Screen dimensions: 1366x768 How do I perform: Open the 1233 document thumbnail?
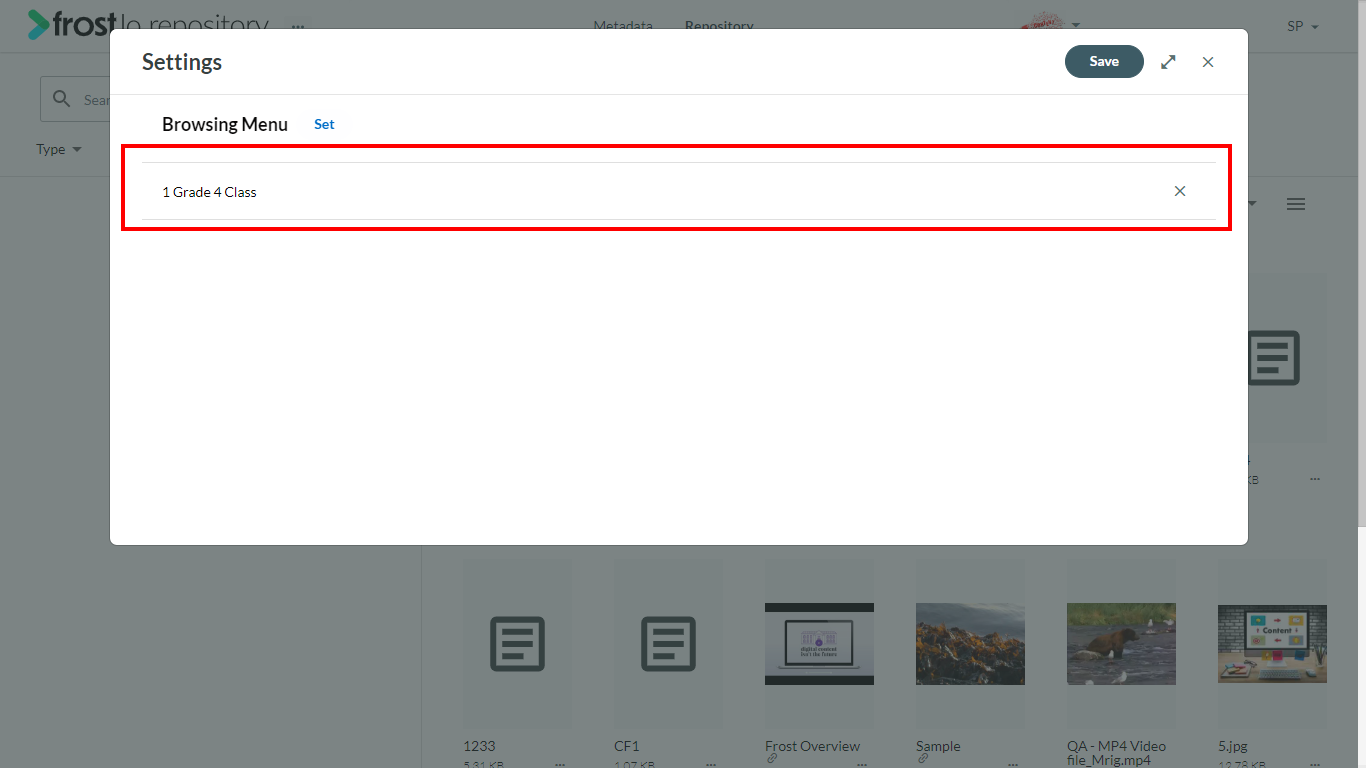[x=517, y=643]
